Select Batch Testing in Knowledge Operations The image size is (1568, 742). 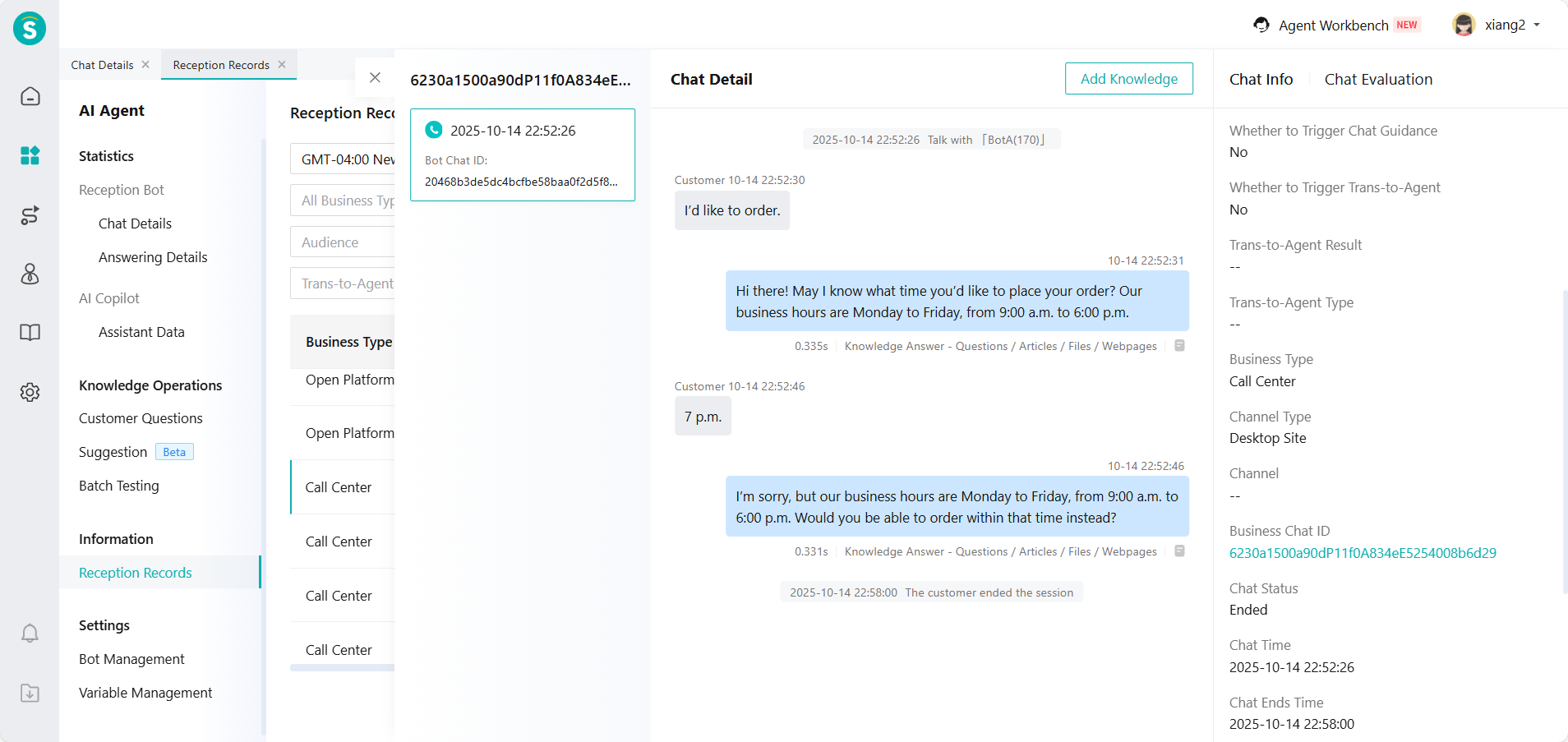click(119, 486)
